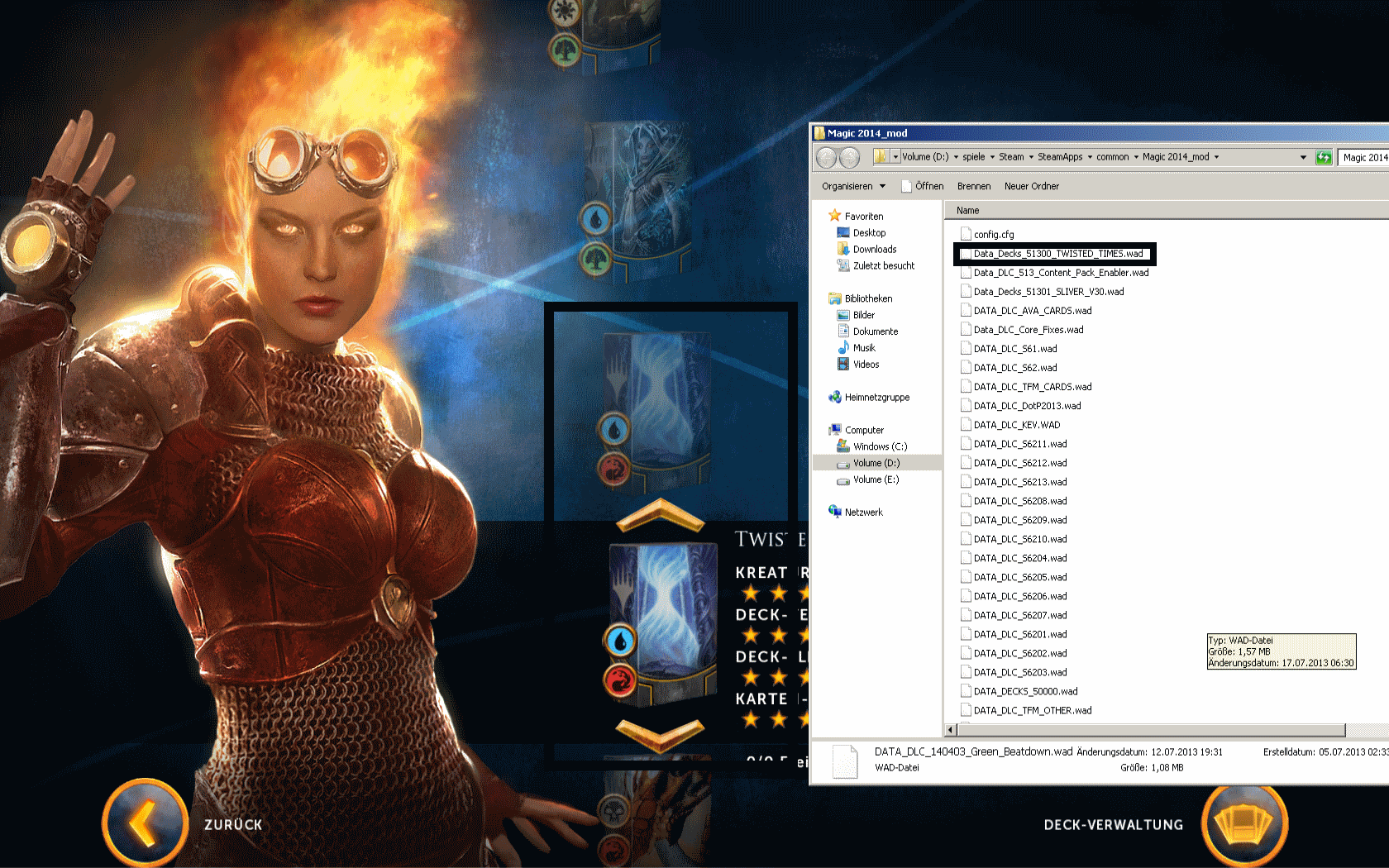
Task: Select Data_Decks_51301_SLIVER_V30.wad file
Action: click(1042, 292)
